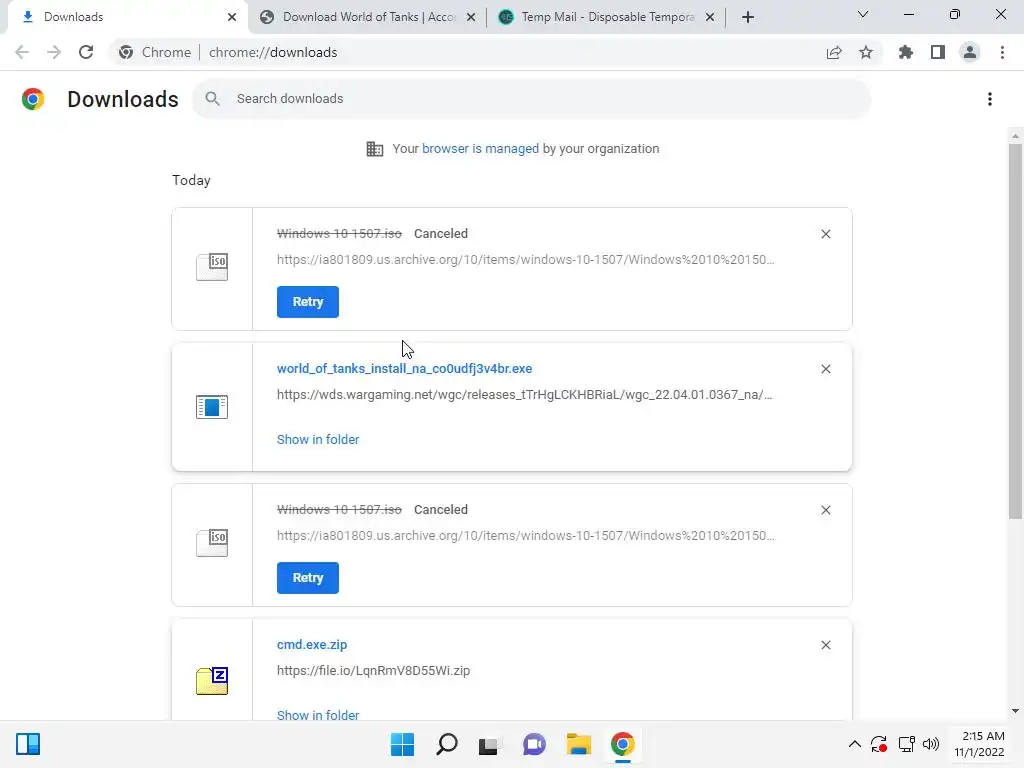This screenshot has width=1024, height=768.
Task: Open the Downloads page more actions menu
Action: (x=990, y=99)
